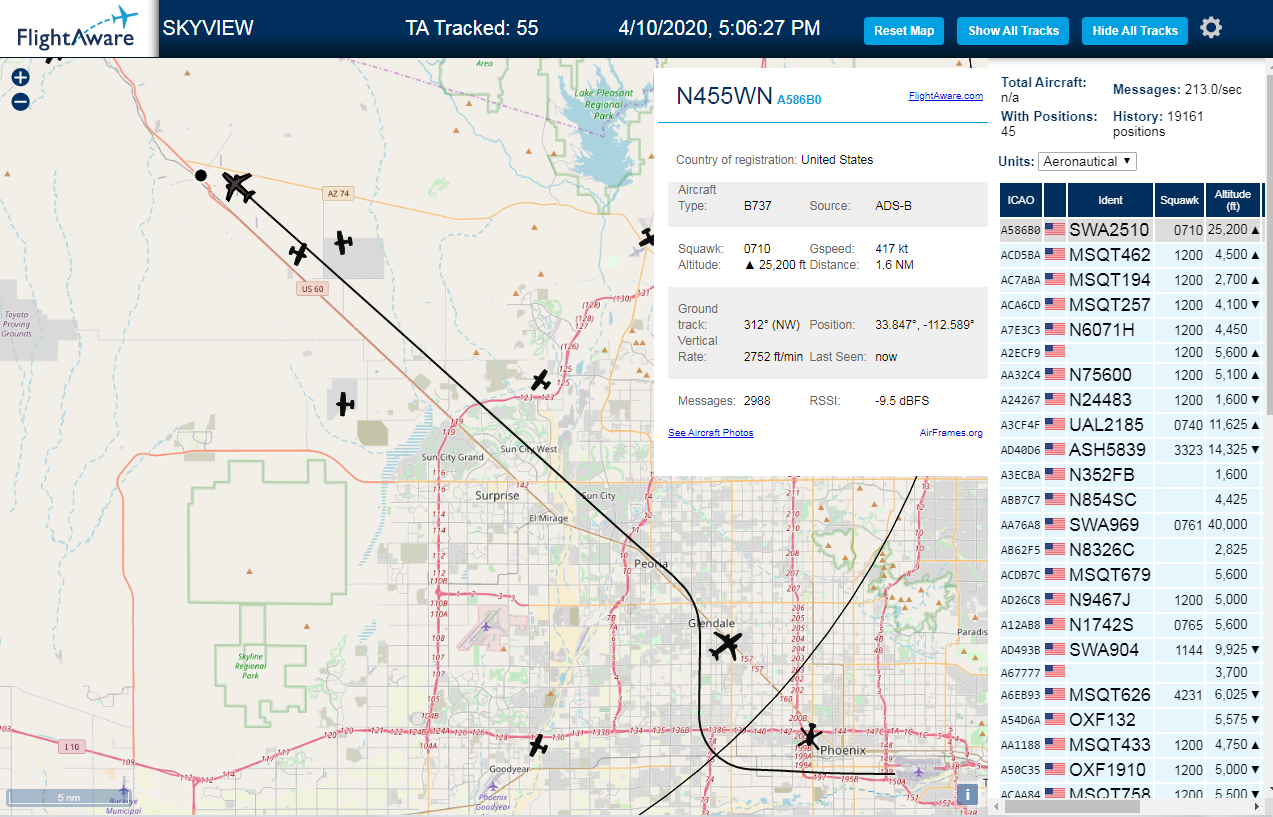Viewport: 1273px width, 817px height.
Task: Click the SKYVIEW title text
Action: pyautogui.click(x=208, y=28)
